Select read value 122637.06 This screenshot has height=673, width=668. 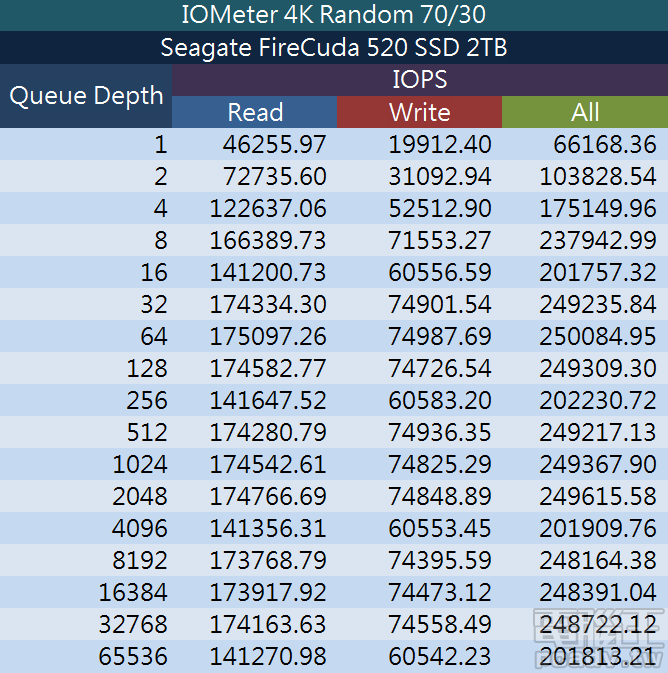pos(268,208)
